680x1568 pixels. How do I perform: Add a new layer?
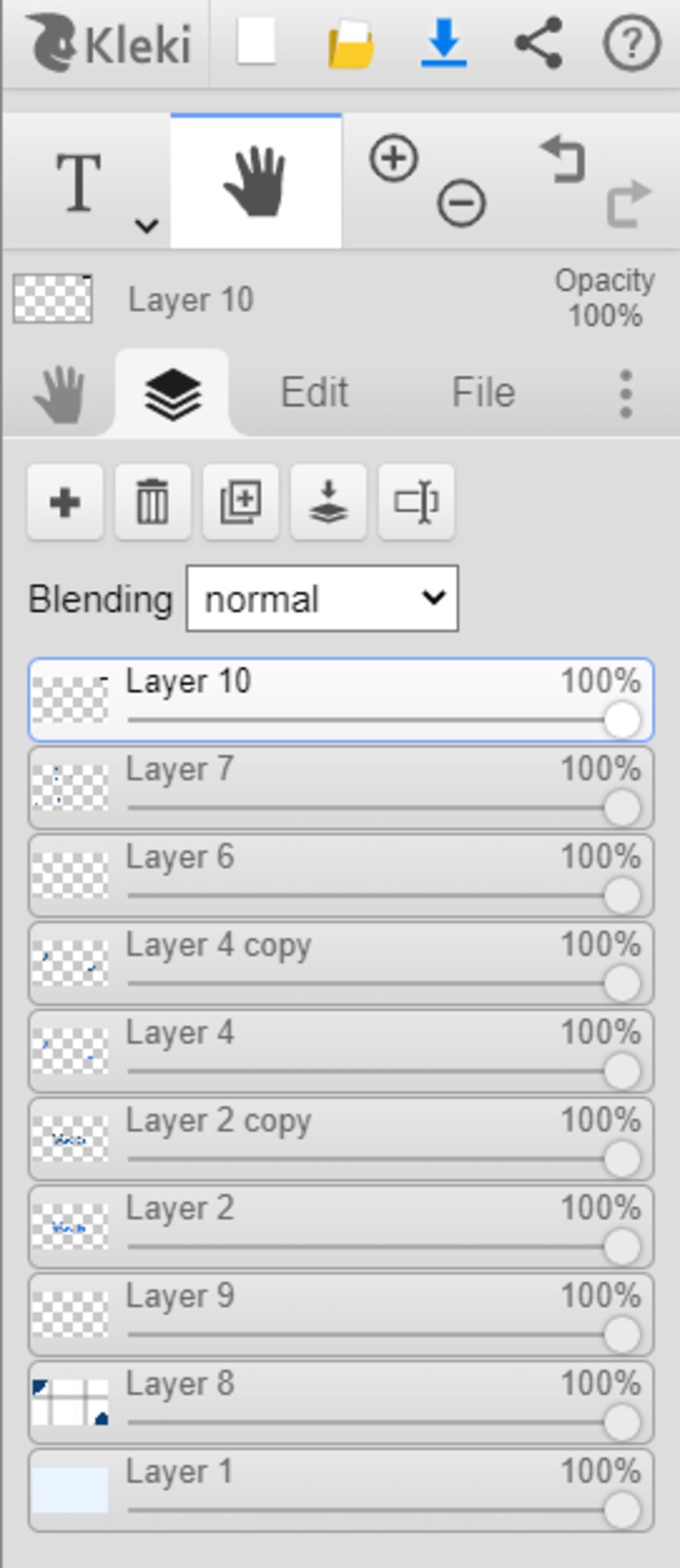(65, 502)
